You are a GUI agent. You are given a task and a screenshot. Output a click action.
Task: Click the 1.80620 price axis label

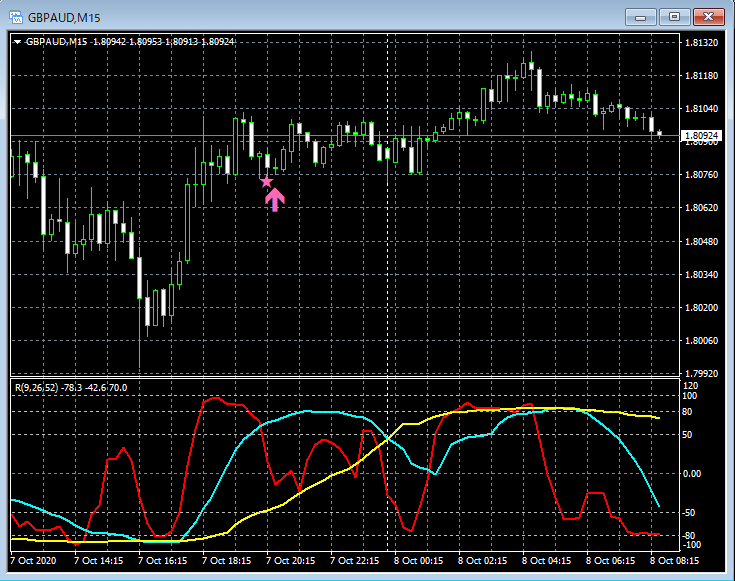(701, 208)
